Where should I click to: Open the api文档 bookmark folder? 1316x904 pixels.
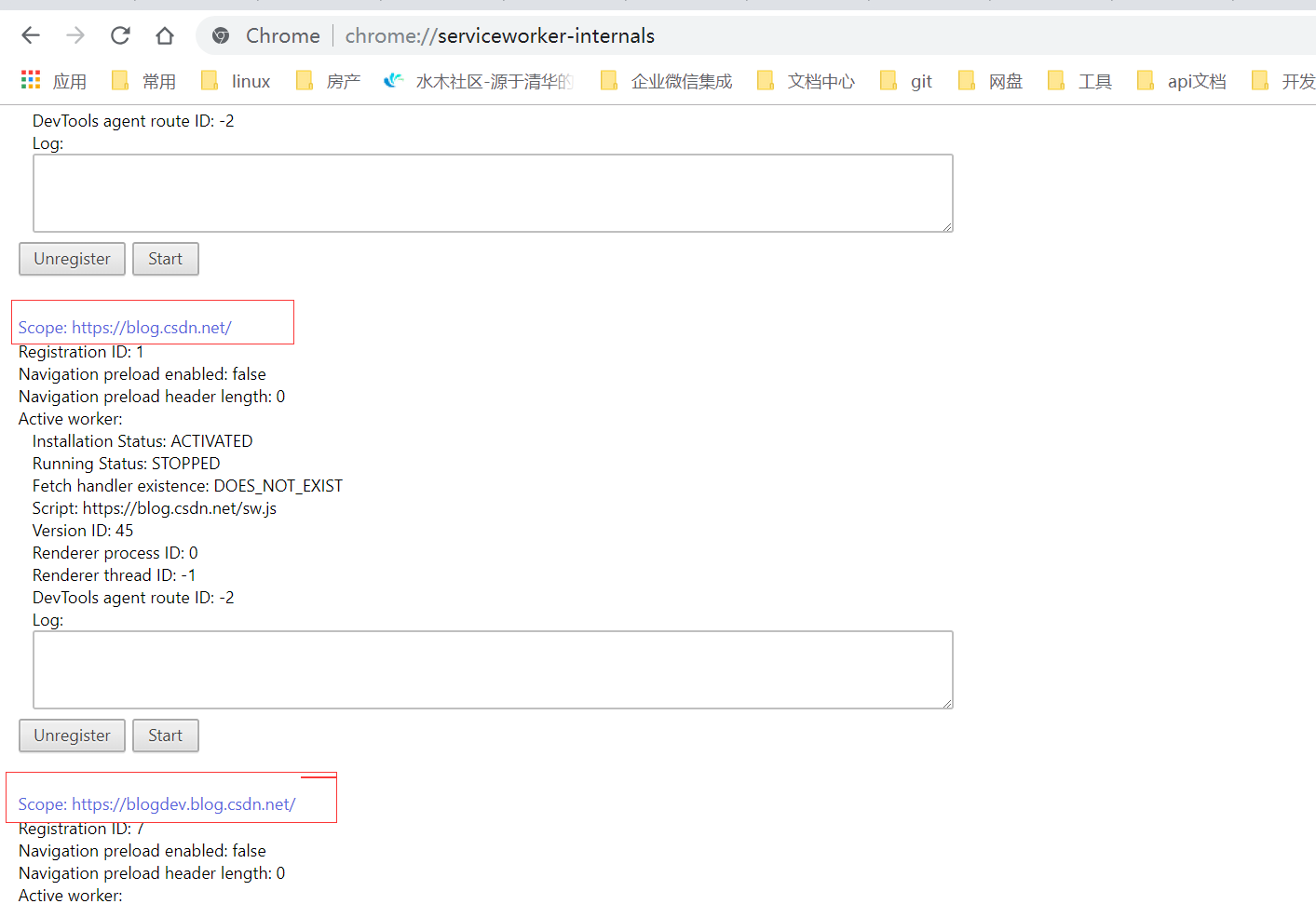1181,81
